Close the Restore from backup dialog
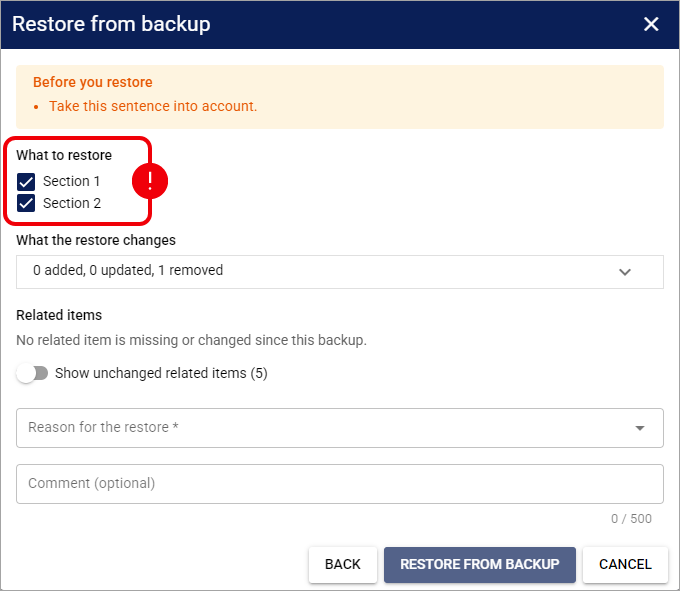The height and width of the screenshot is (591, 680). [651, 24]
